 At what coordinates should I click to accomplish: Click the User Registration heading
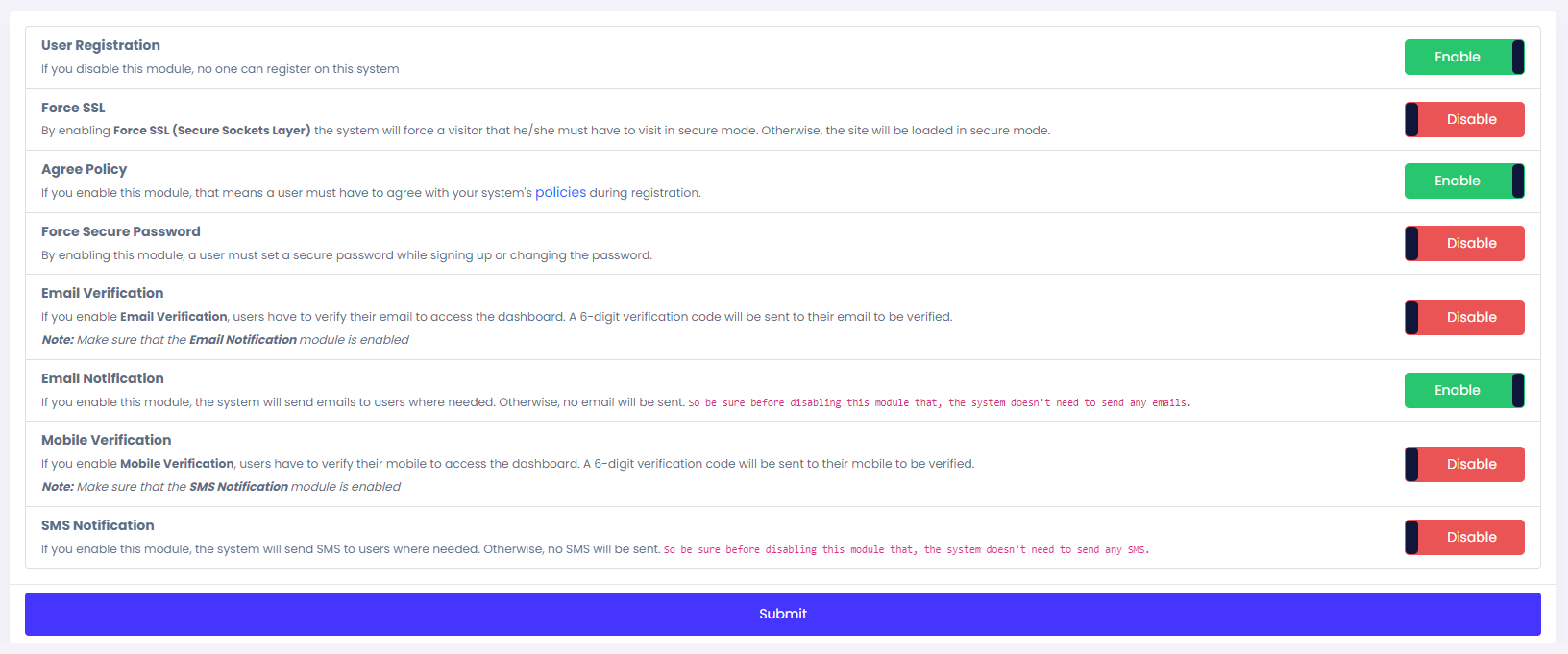pyautogui.click(x=101, y=45)
